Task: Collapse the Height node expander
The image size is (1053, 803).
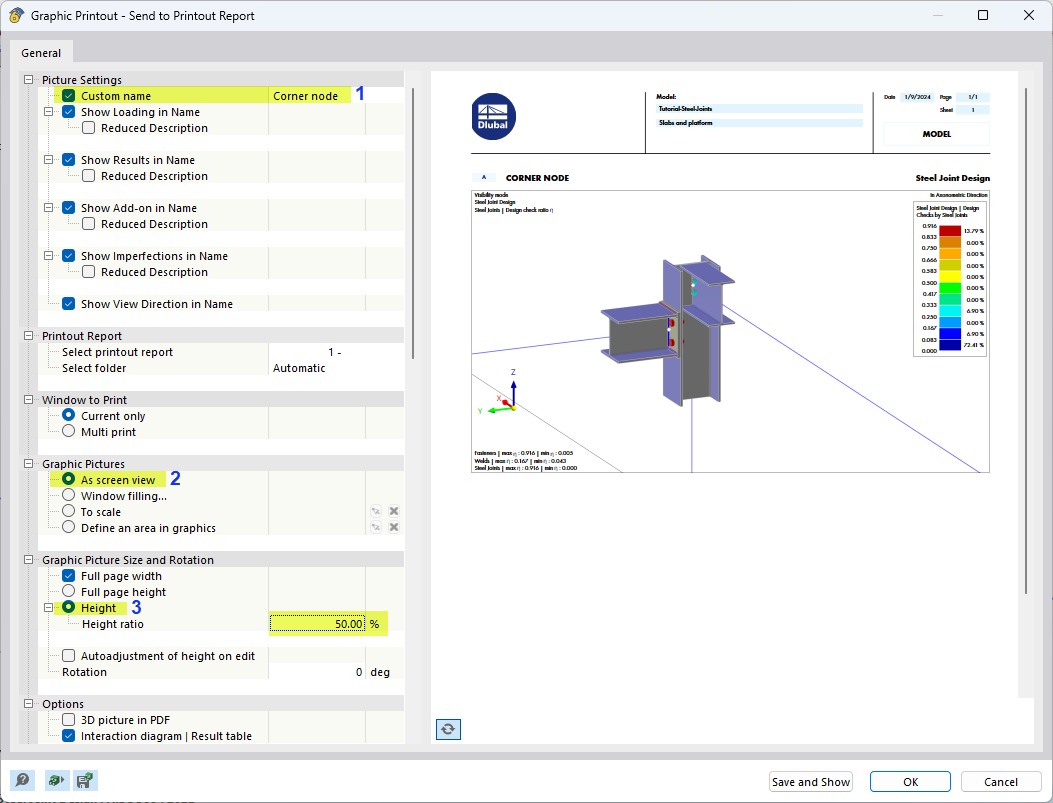Action: (48, 608)
